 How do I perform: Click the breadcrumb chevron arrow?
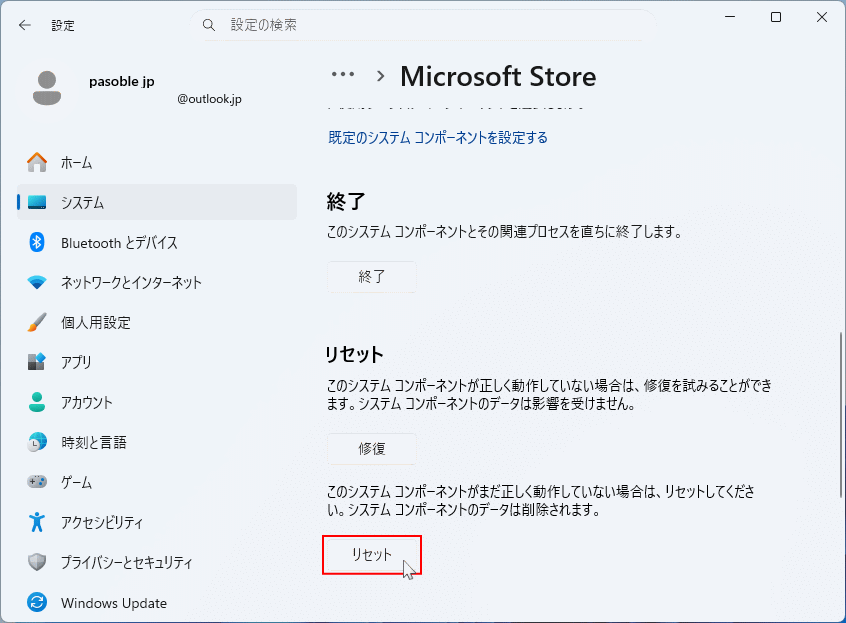381,76
